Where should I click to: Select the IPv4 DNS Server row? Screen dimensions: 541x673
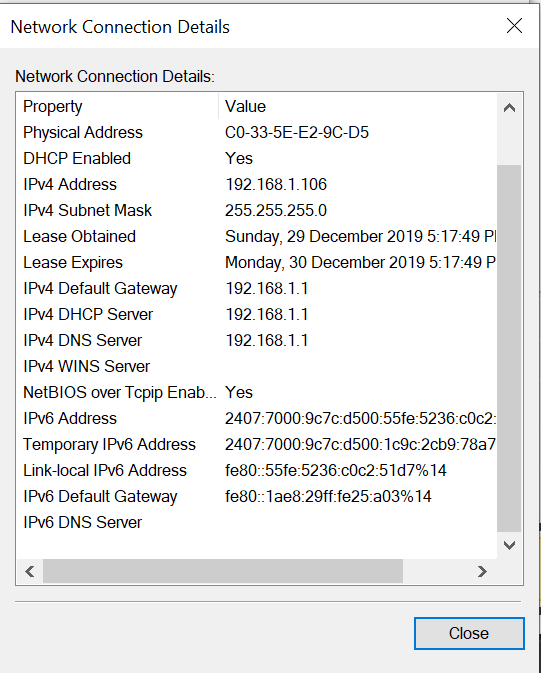(257, 340)
